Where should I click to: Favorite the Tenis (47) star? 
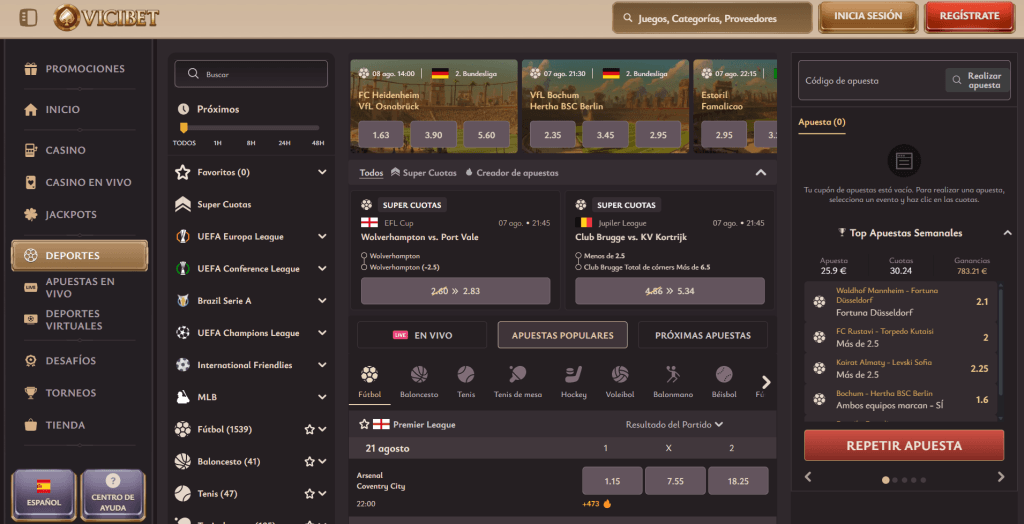(x=310, y=493)
